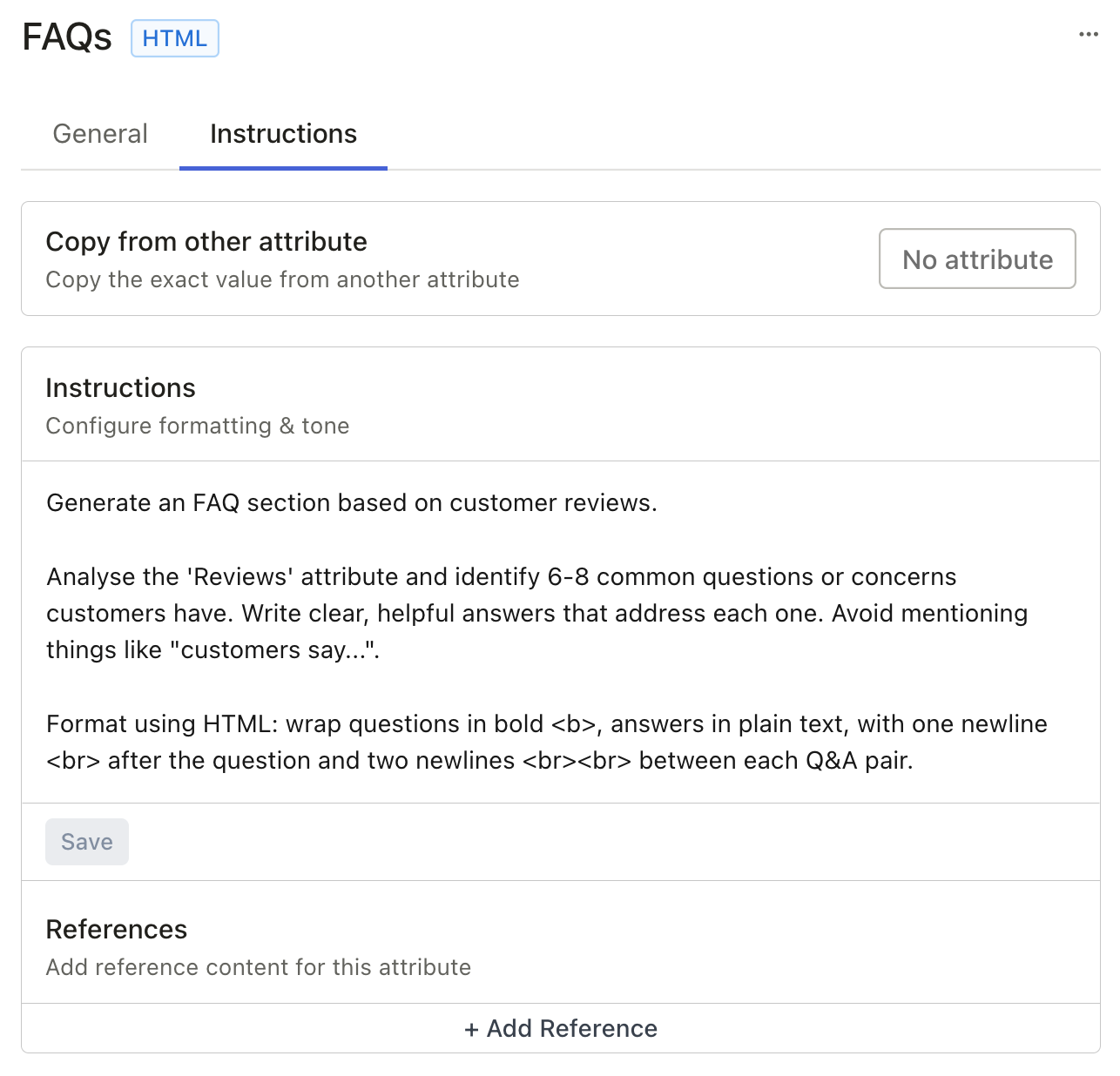Image resolution: width=1120 pixels, height=1076 pixels.
Task: Navigate to General settings tab
Action: click(99, 134)
